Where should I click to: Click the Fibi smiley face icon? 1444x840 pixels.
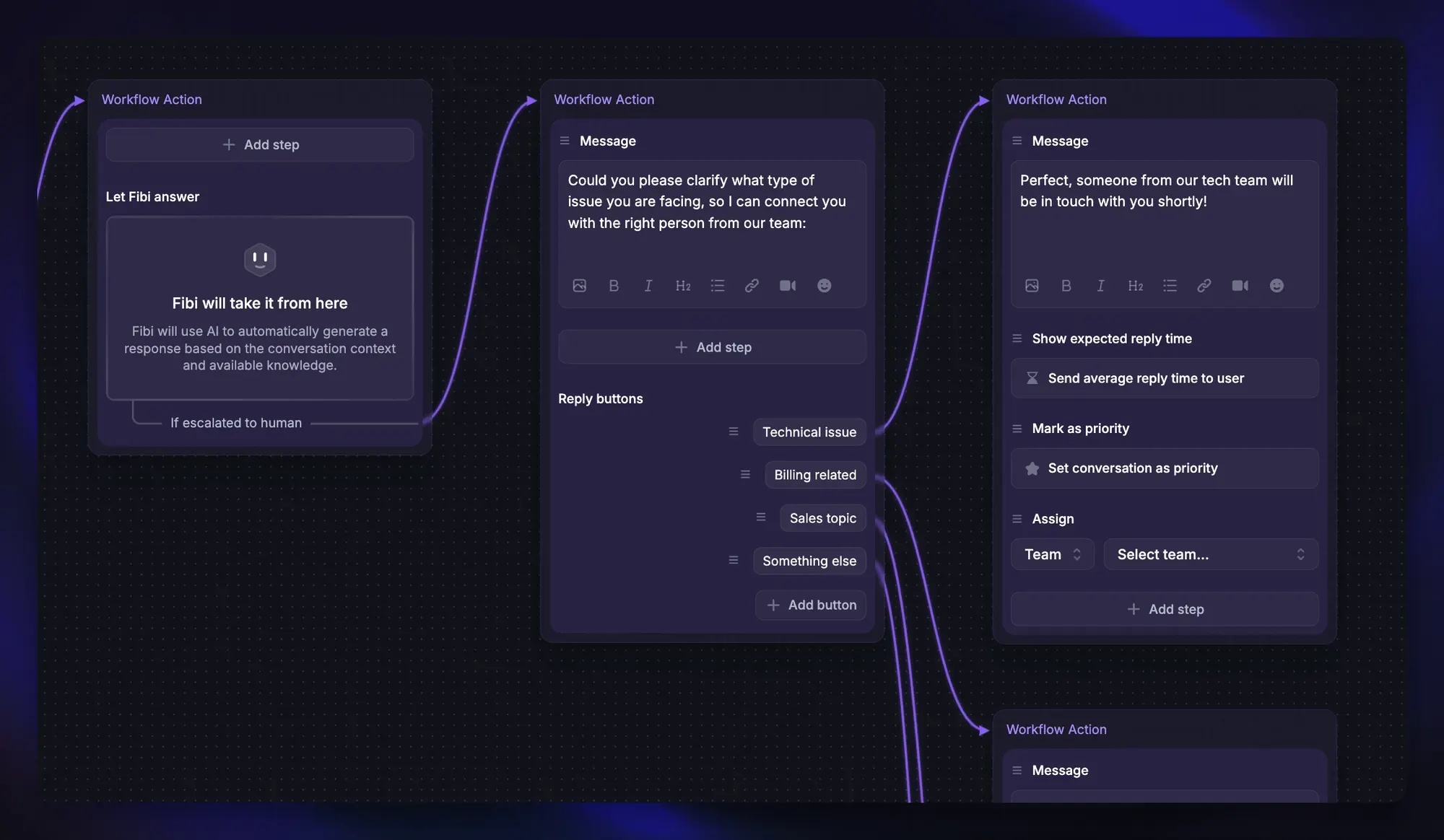(260, 259)
